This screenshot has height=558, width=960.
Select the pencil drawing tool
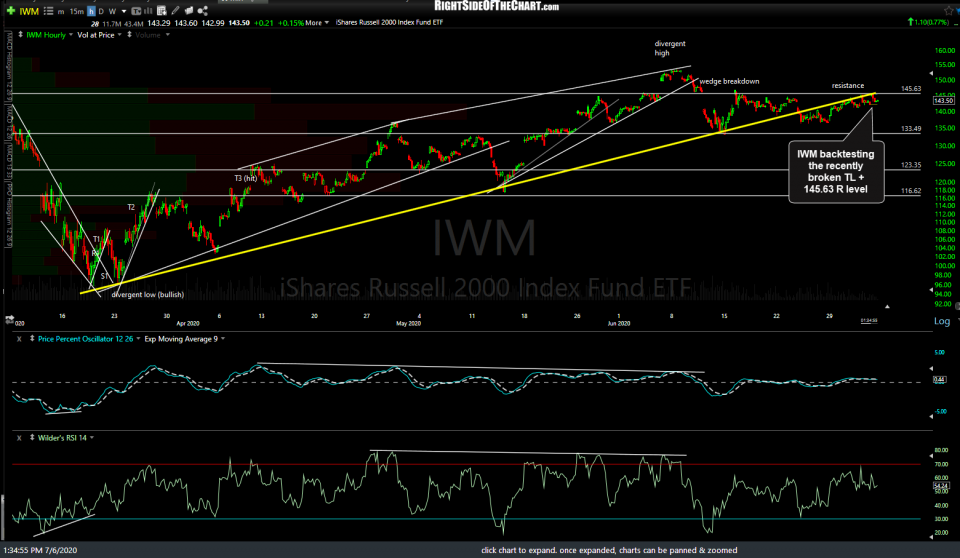pos(176,11)
